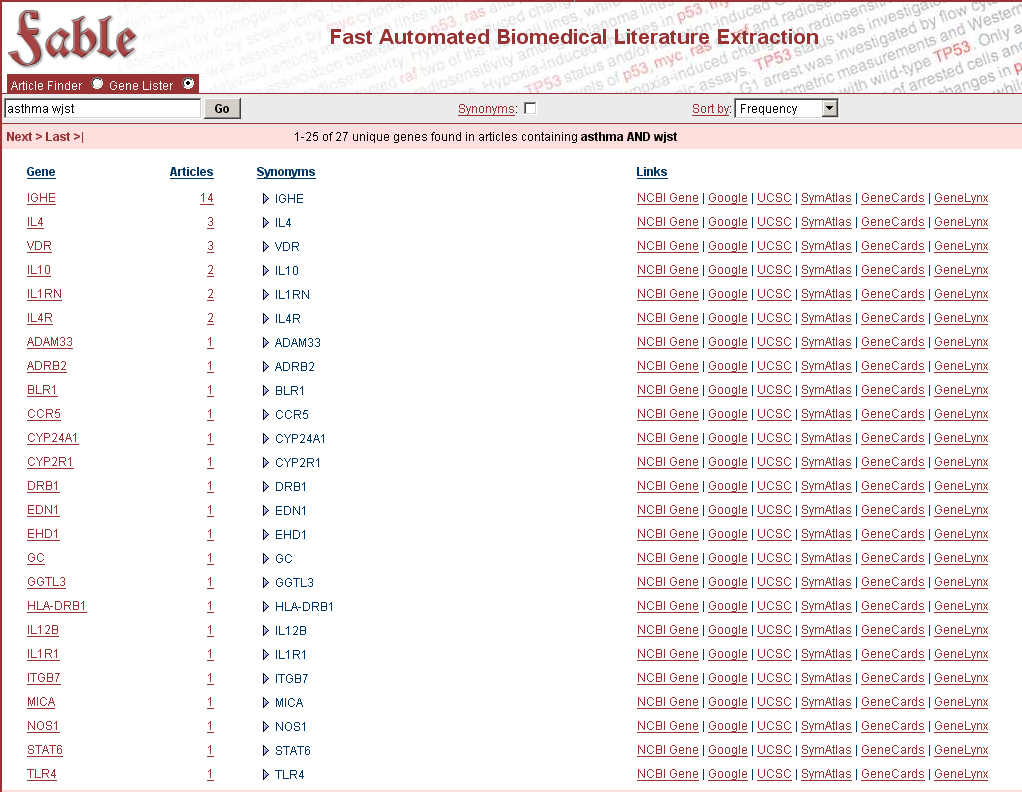Expand synonyms arrow next to CYP24A1

[x=266, y=439]
